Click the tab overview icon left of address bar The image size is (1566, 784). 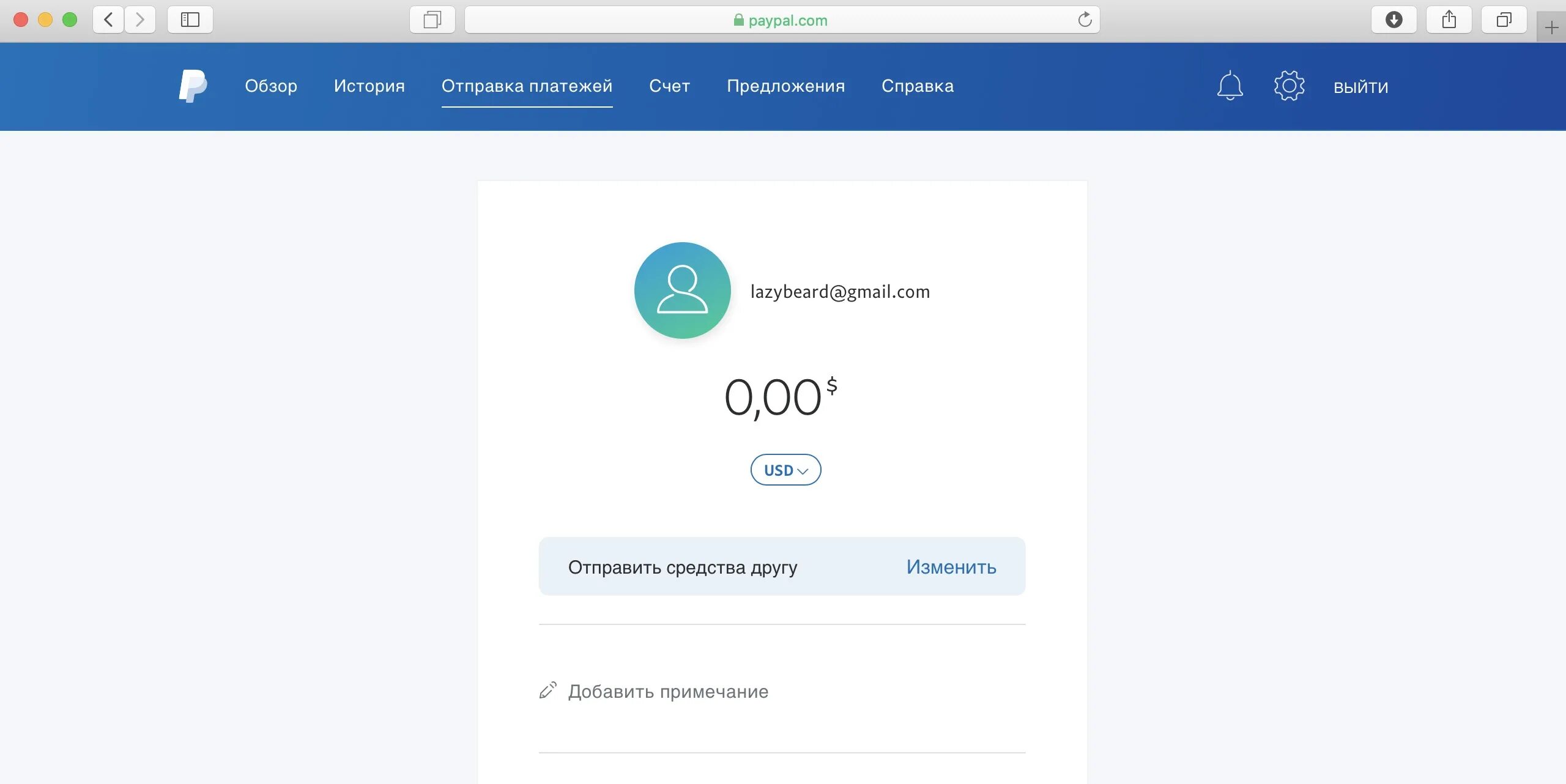click(x=432, y=20)
